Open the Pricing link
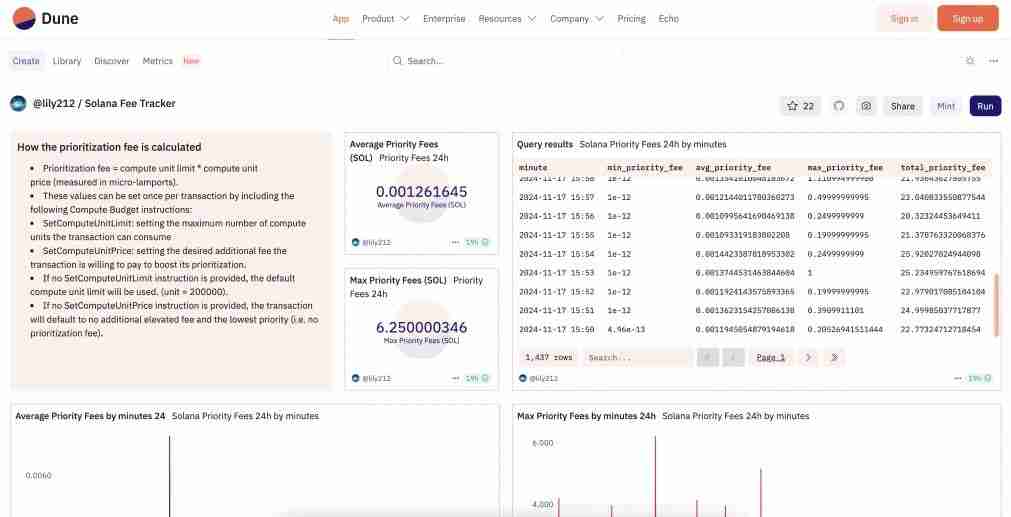The image size is (1011, 517). click(x=631, y=19)
